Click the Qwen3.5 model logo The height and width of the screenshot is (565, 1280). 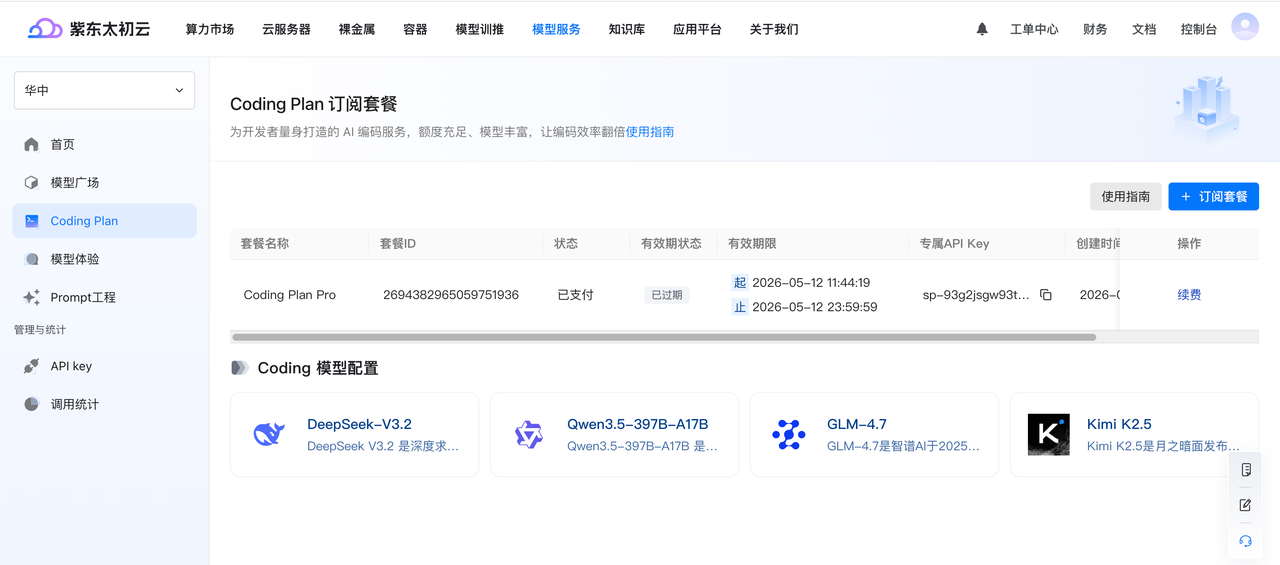click(x=528, y=434)
